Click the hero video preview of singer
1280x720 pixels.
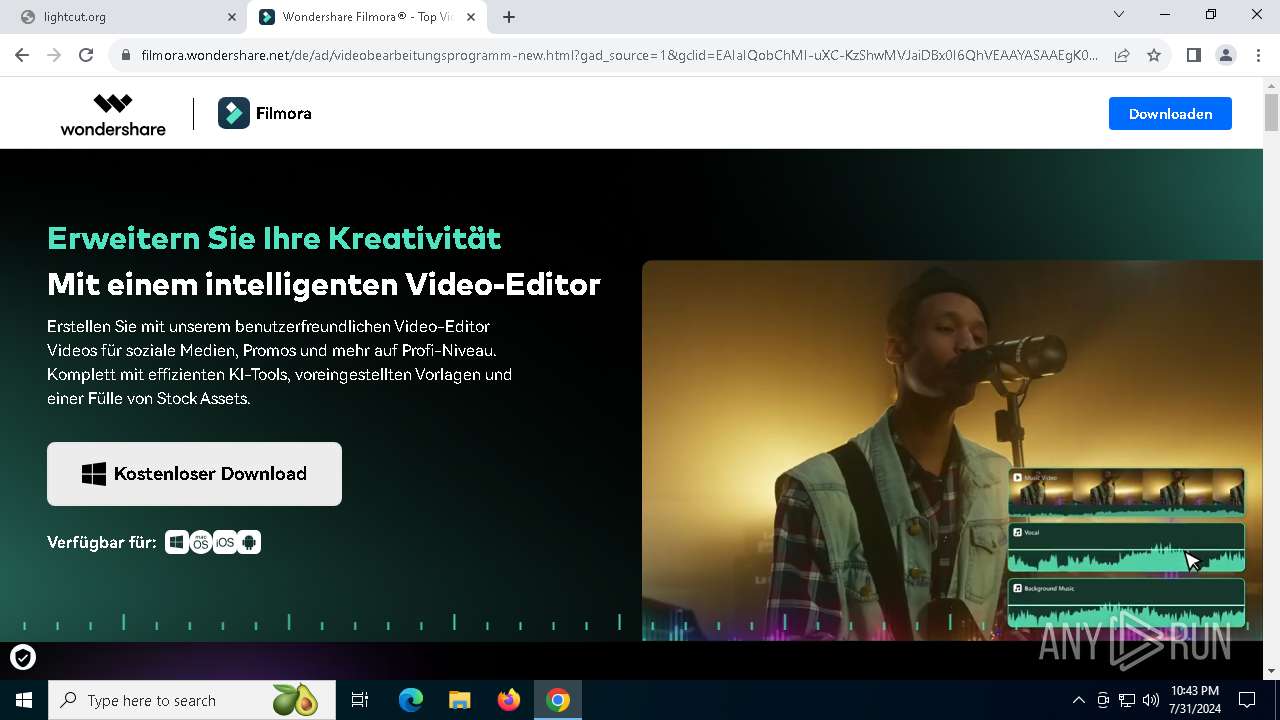coord(952,450)
